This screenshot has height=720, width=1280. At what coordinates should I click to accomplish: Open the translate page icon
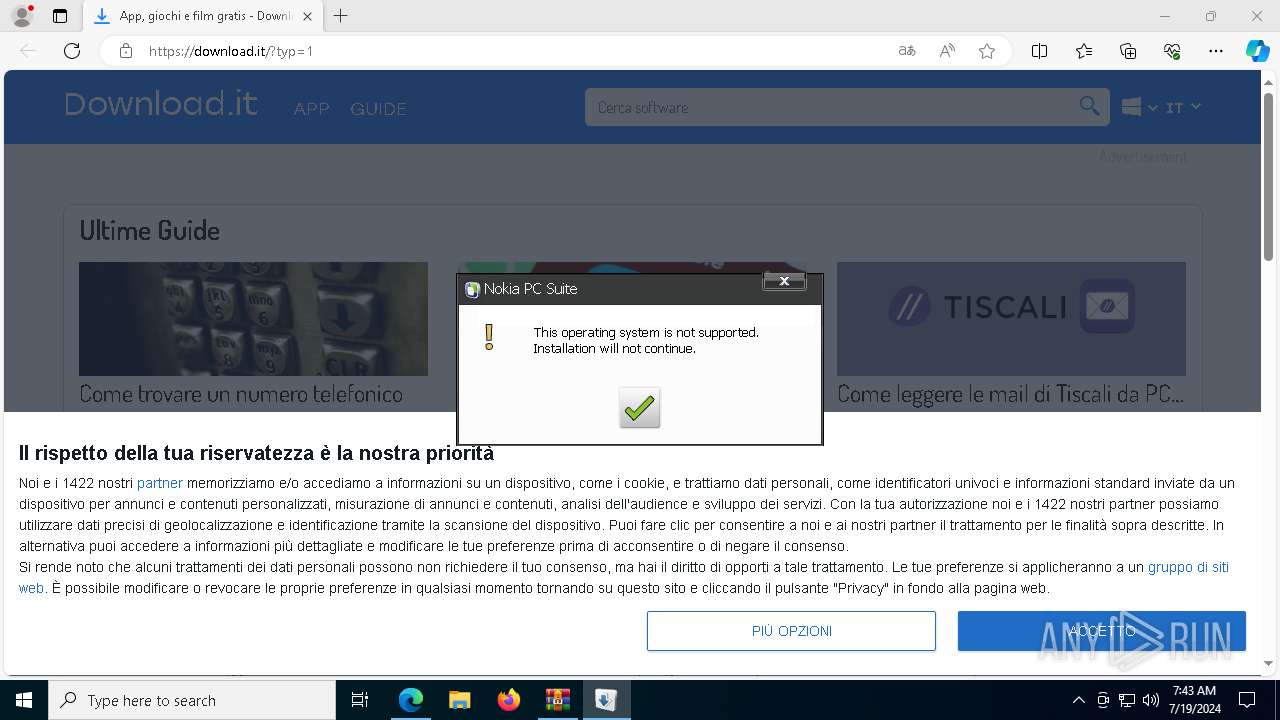coord(907,51)
